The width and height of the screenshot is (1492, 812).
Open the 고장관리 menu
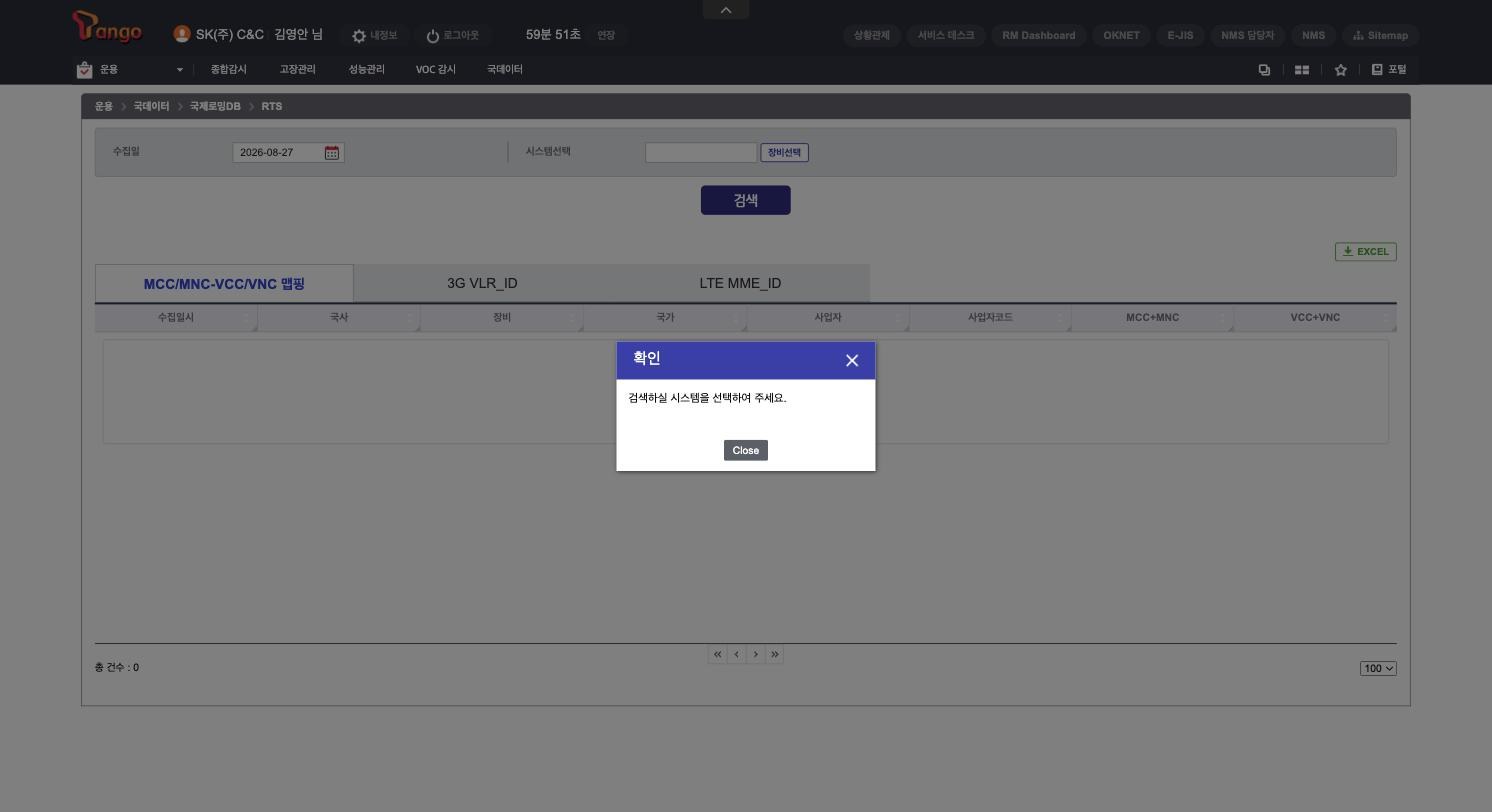298,70
